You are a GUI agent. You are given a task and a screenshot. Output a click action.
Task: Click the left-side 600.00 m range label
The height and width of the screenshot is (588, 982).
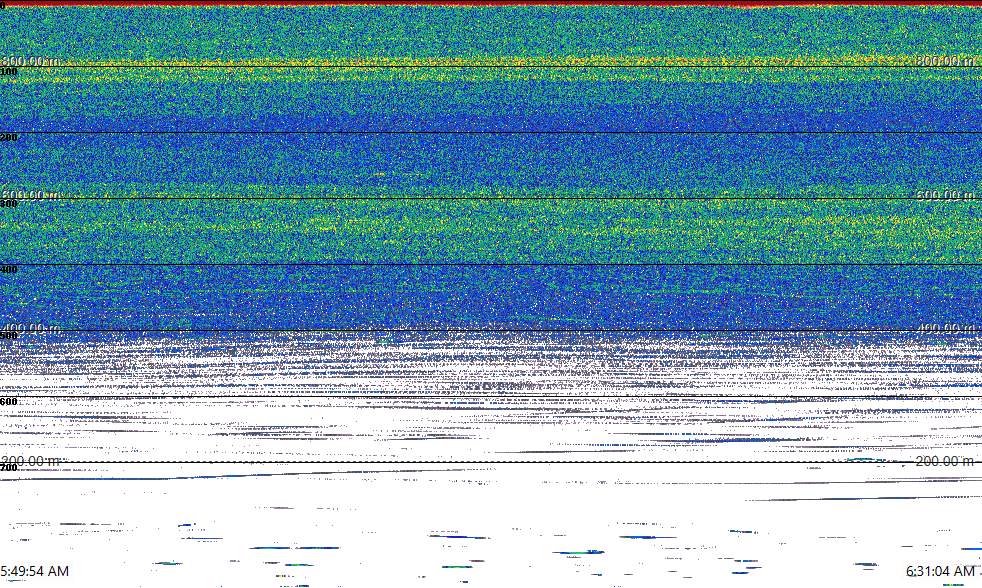click(x=31, y=195)
